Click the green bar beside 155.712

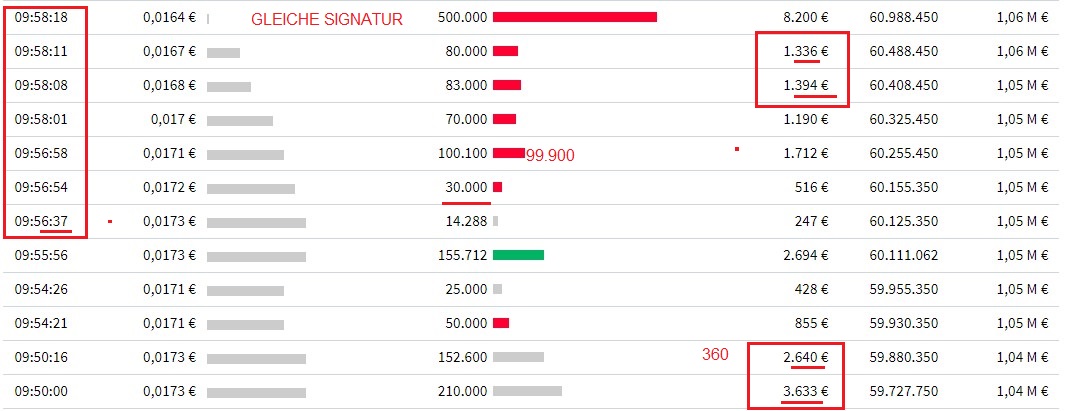click(x=518, y=255)
